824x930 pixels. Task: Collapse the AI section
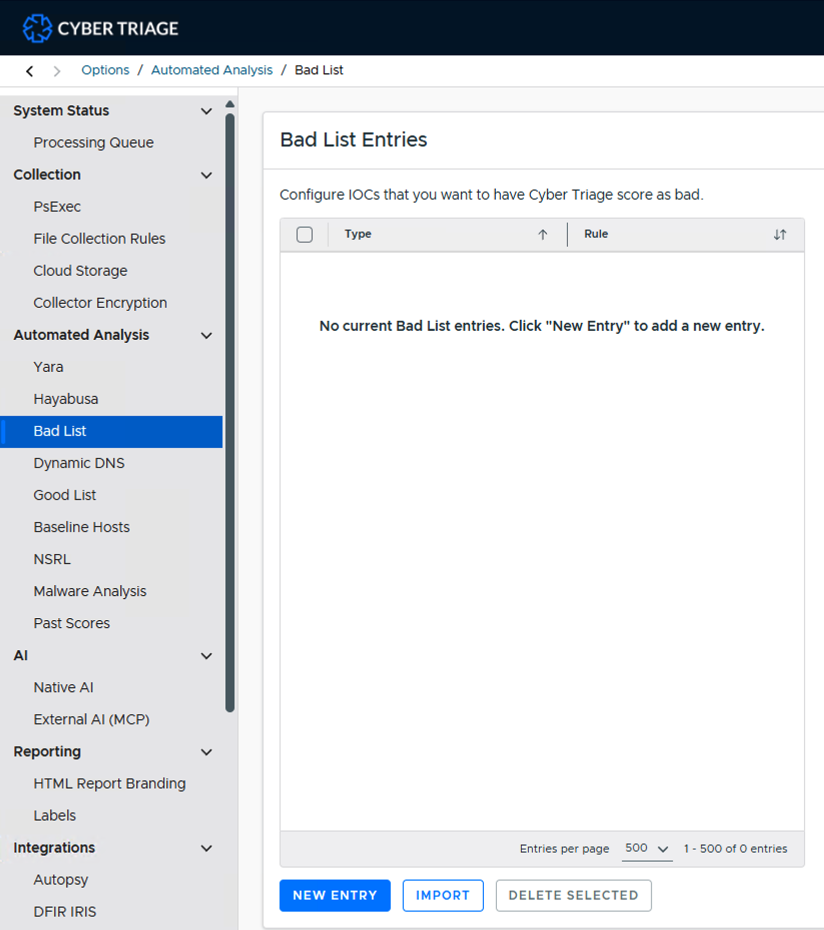coord(206,655)
